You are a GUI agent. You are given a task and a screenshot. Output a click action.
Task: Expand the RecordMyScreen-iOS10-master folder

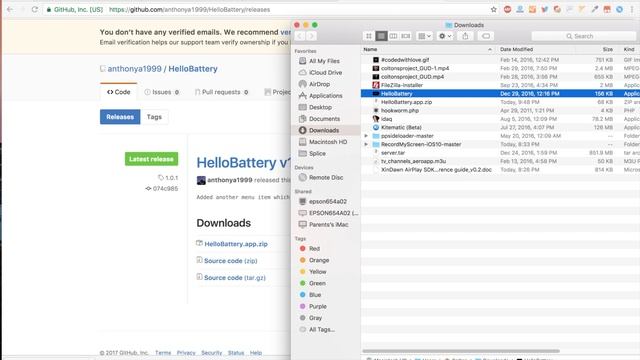(366, 144)
